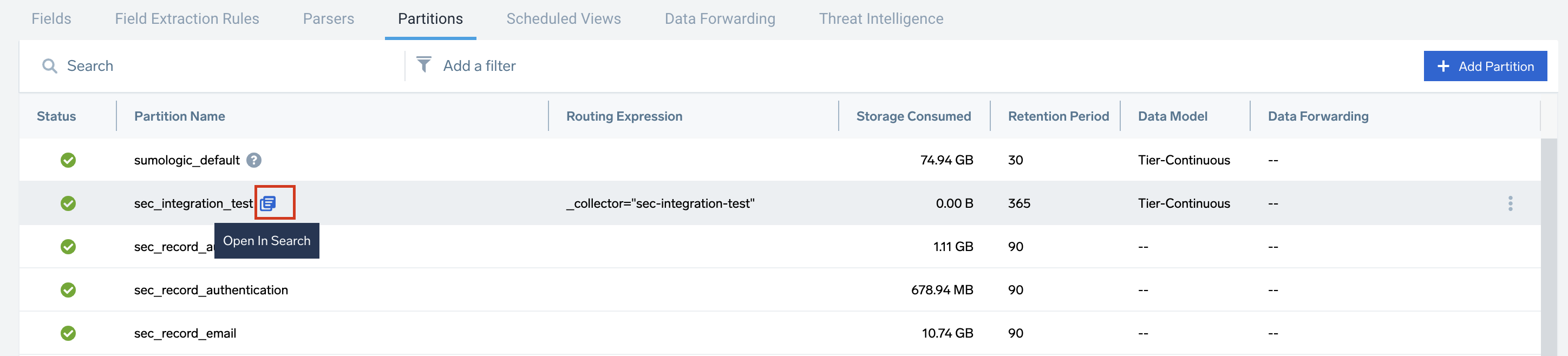1568x356 pixels.
Task: Sort by the Storage Consumed column header
Action: [x=913, y=116]
